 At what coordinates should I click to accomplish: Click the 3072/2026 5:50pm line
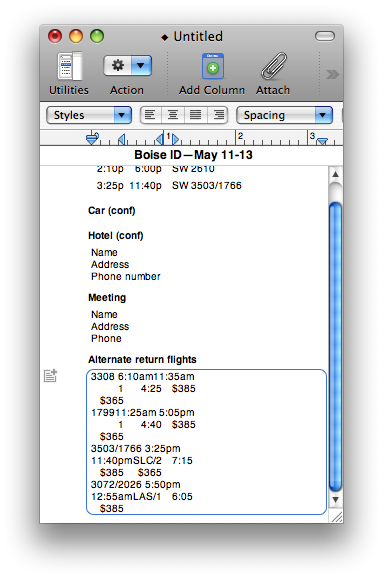point(136,484)
